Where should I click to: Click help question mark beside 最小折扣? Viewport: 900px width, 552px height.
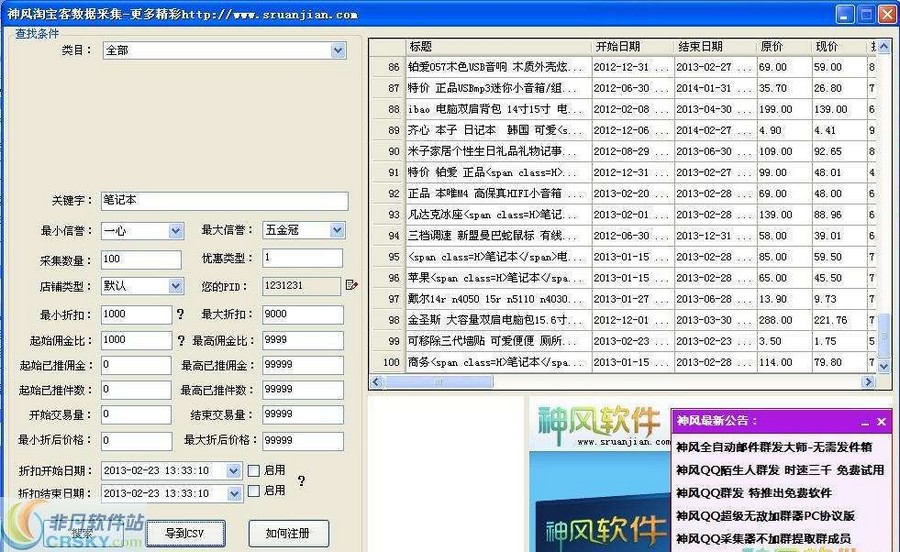(180, 314)
